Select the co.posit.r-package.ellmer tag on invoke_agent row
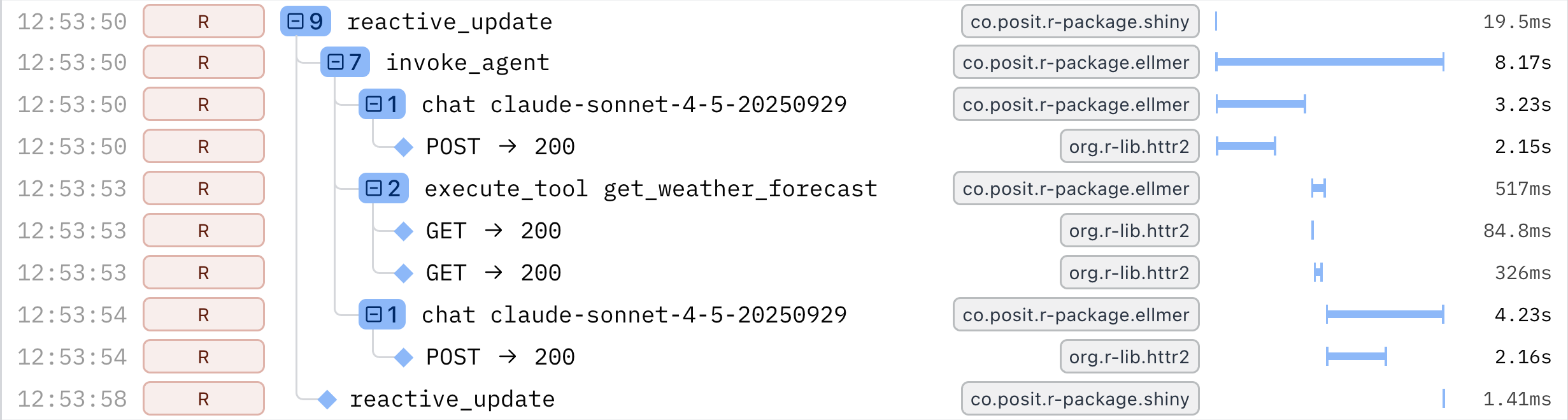Viewport: 1568px width, 420px height. click(x=1076, y=62)
